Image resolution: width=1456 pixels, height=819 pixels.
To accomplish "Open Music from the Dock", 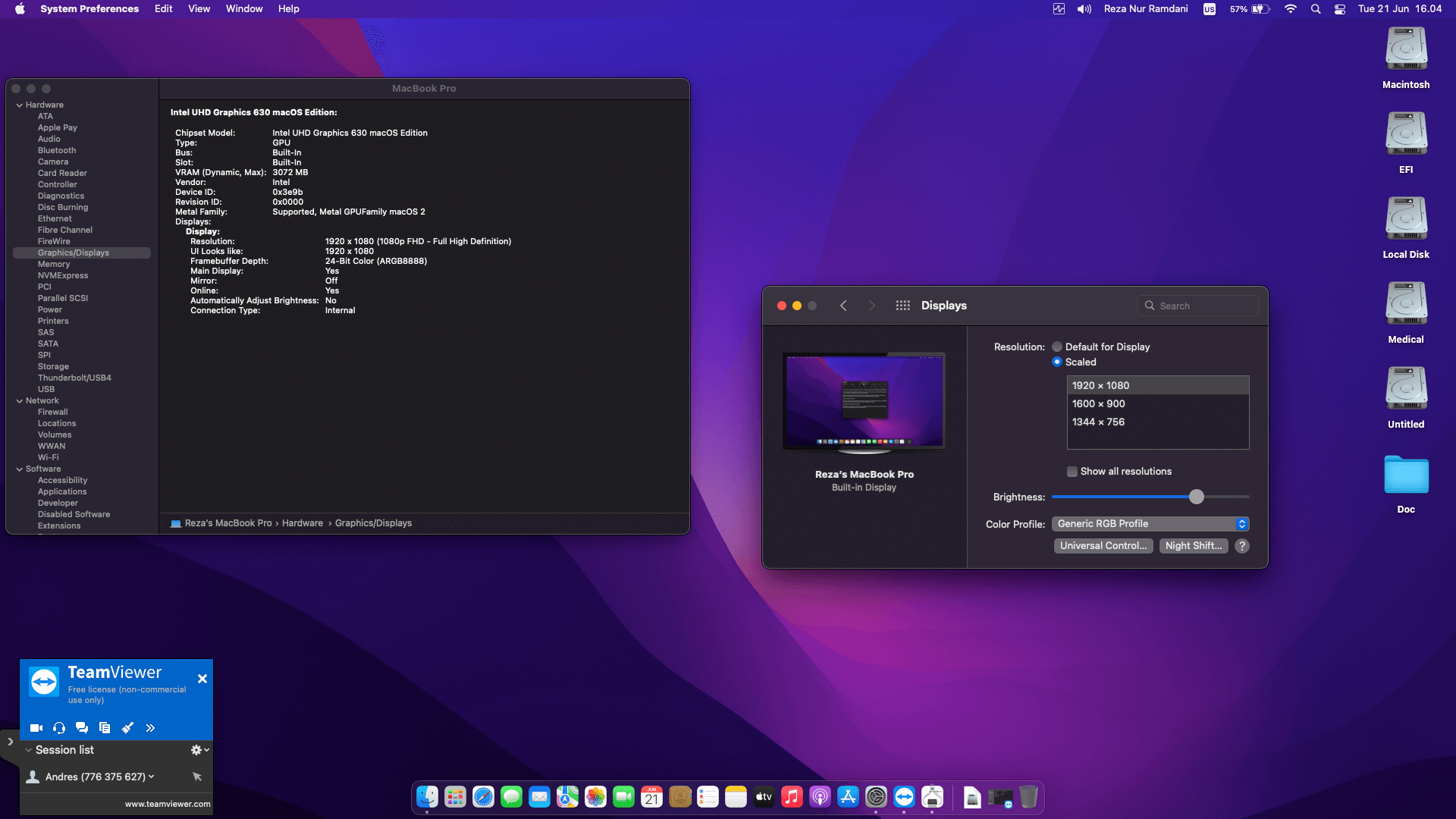I will [x=792, y=797].
